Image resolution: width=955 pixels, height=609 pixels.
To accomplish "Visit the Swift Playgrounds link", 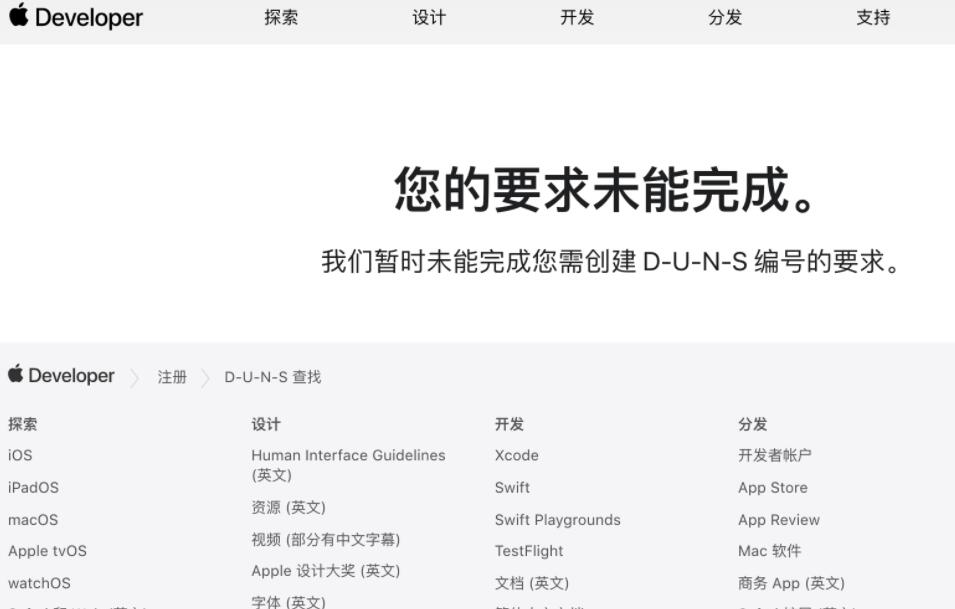I will 558,519.
